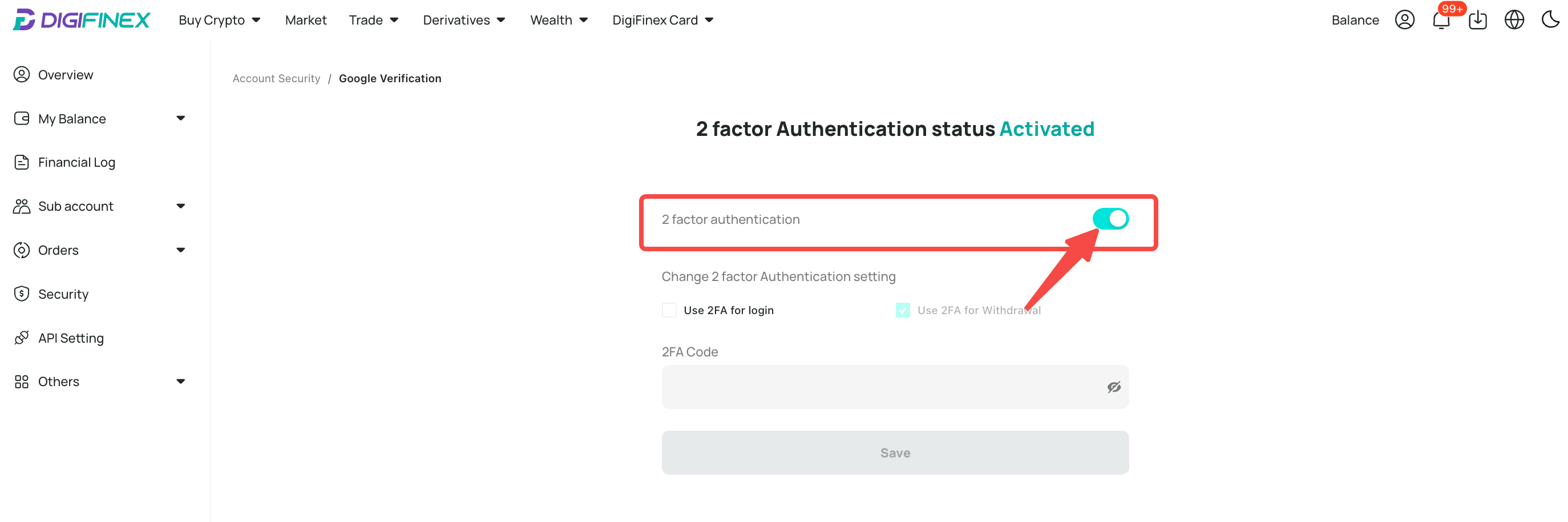Expand the Trade dropdown arrow

pos(394,20)
